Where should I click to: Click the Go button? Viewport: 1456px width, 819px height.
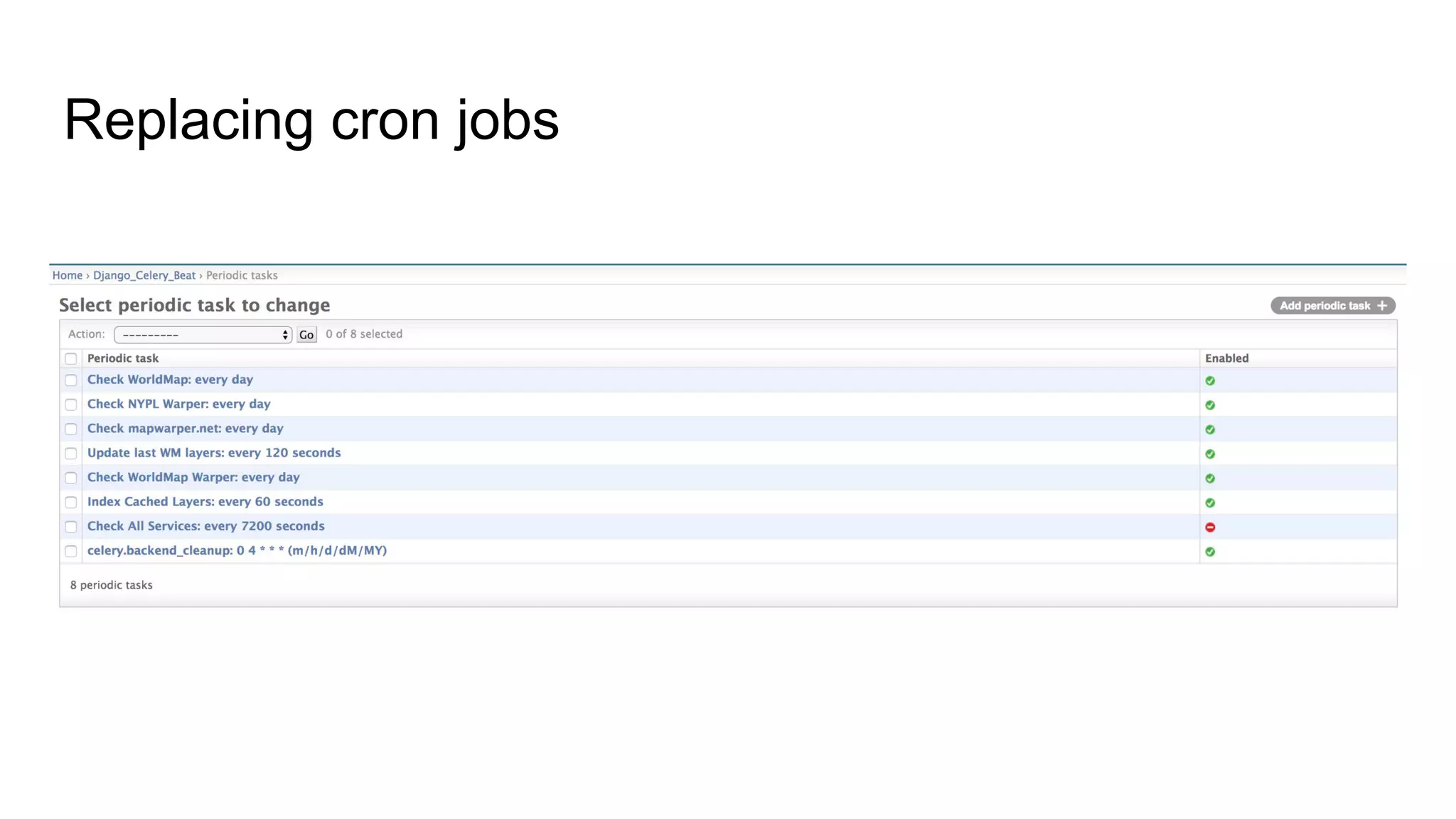pos(306,335)
